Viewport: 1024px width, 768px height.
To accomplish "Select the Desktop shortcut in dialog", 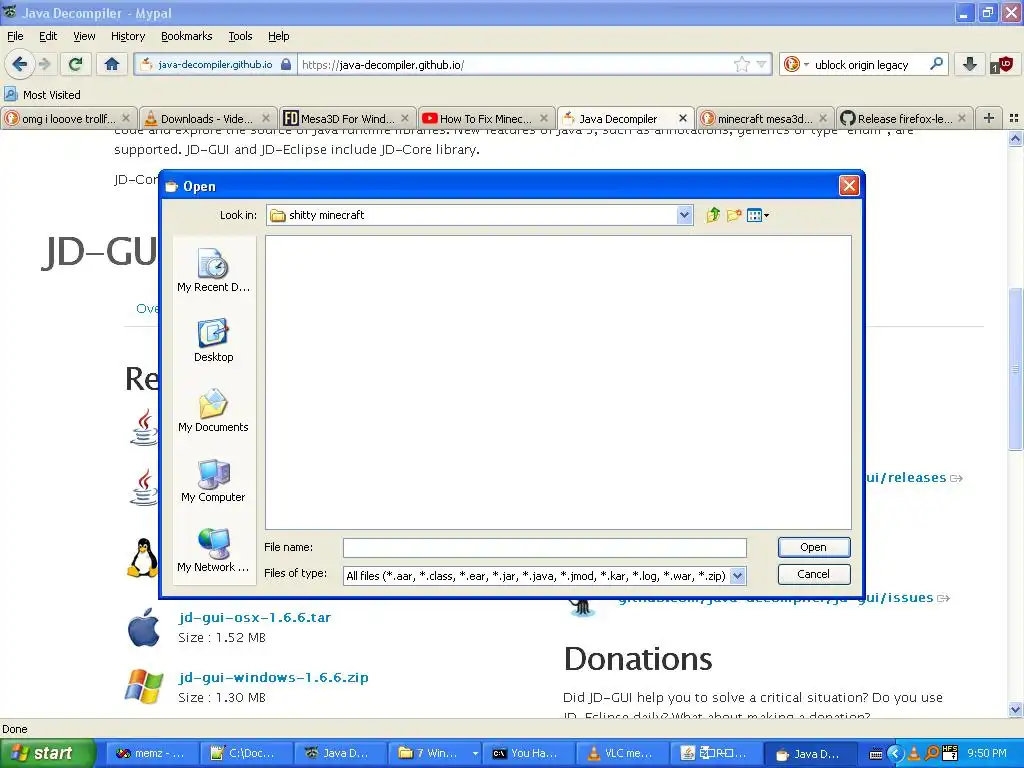I will [213, 341].
